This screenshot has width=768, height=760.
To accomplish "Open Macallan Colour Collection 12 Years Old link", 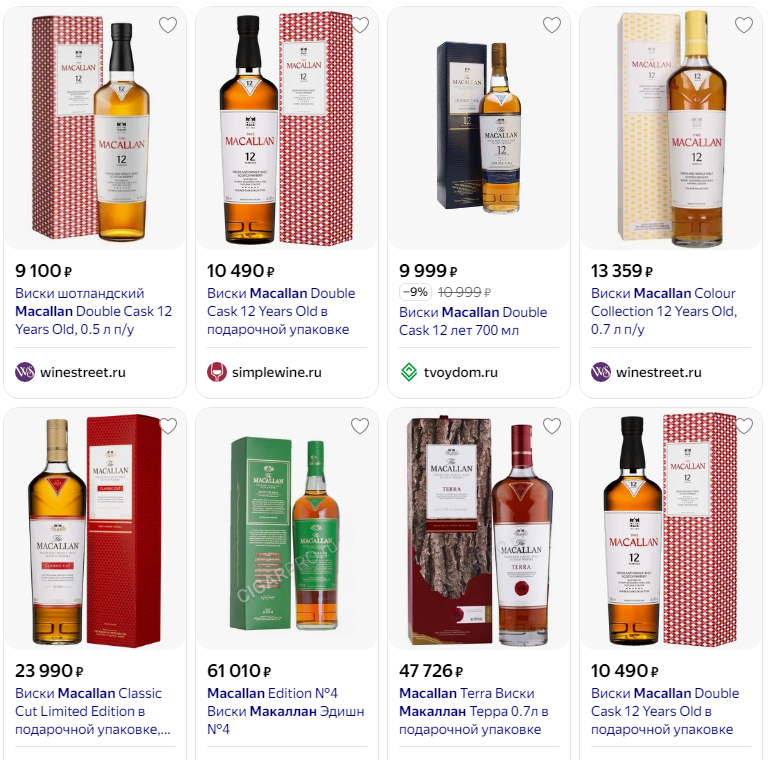I will point(664,311).
